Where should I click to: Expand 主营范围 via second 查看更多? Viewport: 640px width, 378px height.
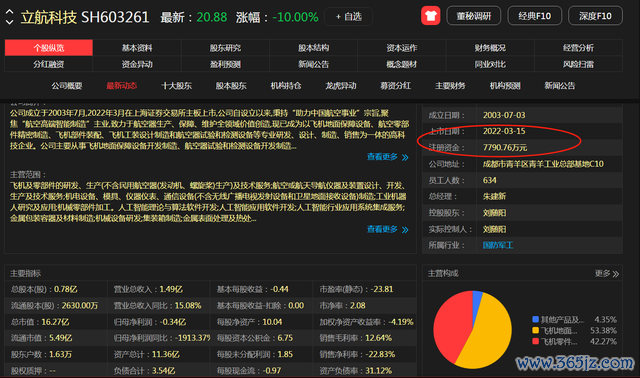[387, 229]
